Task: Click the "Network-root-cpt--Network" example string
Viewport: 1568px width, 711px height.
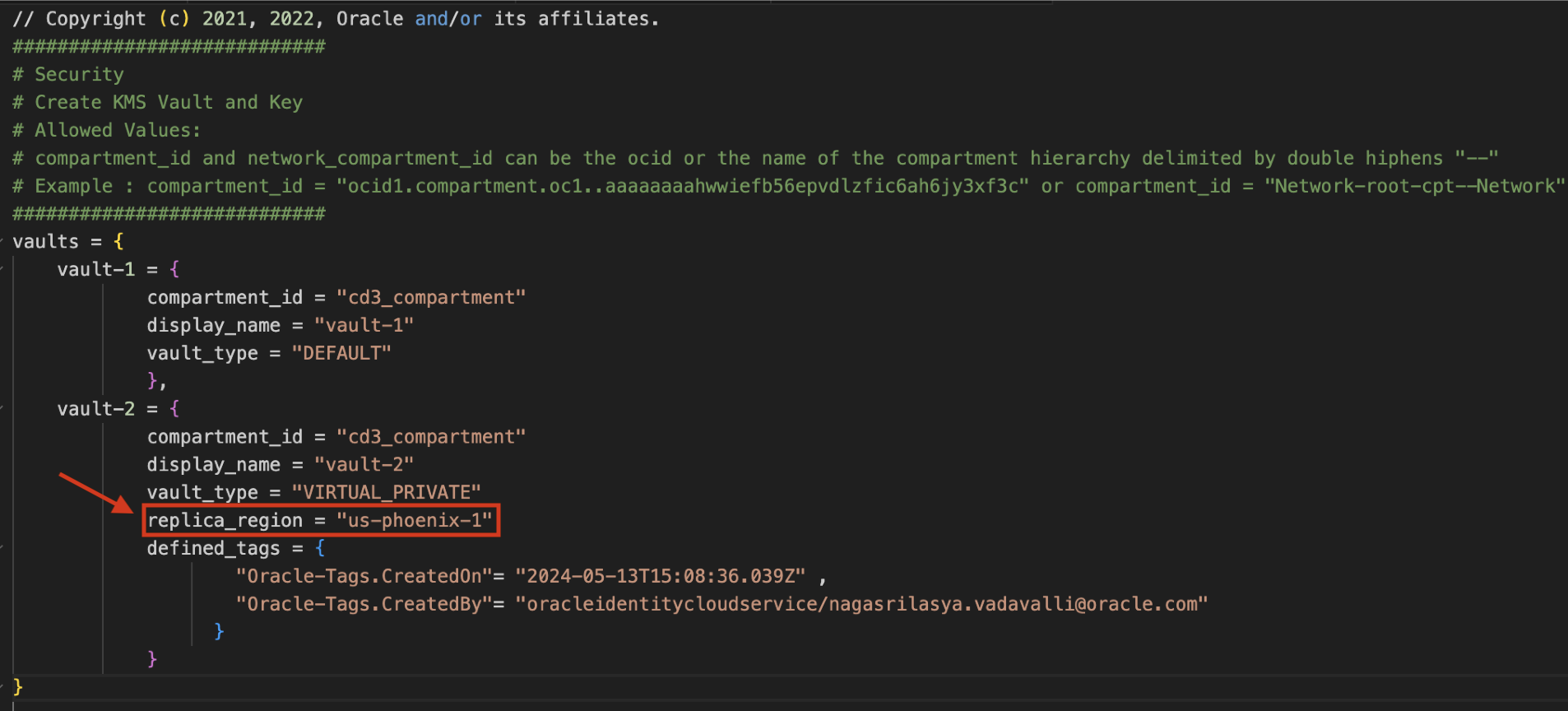Action: coord(1414,187)
